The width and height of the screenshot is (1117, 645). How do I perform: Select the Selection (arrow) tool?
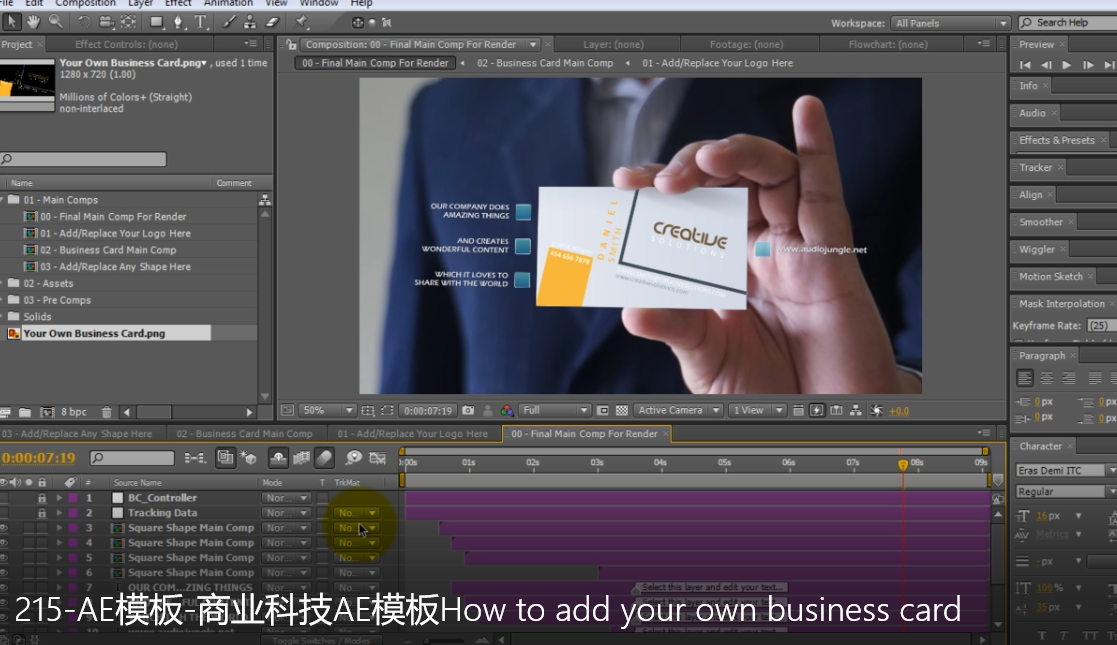click(11, 22)
